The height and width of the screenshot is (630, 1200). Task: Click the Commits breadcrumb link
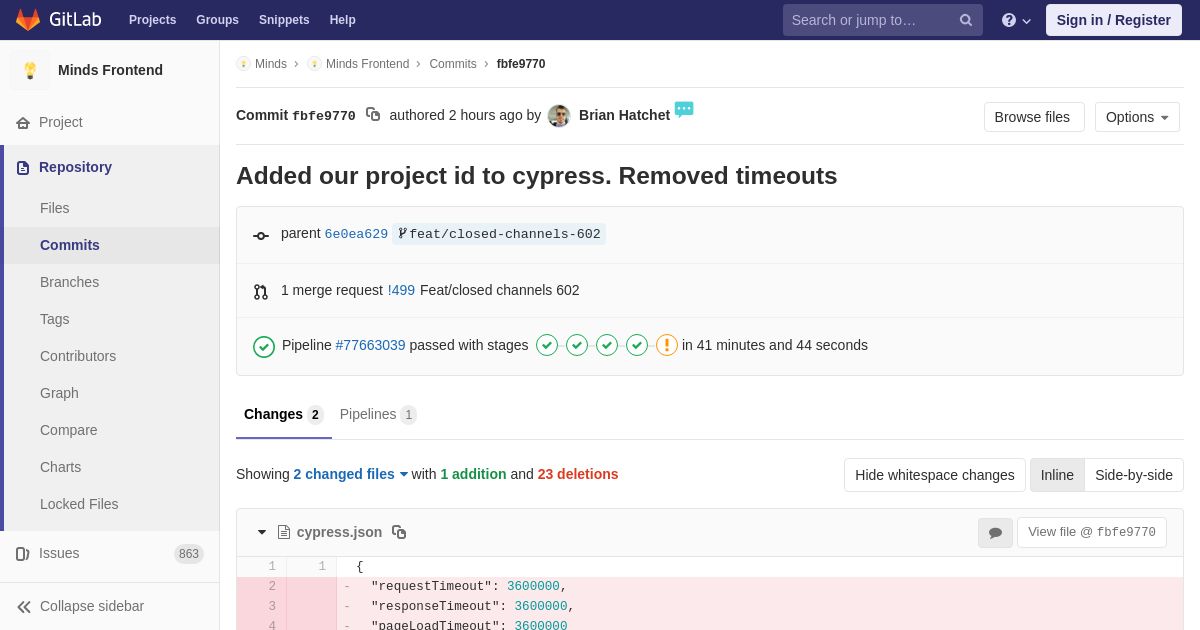[453, 64]
